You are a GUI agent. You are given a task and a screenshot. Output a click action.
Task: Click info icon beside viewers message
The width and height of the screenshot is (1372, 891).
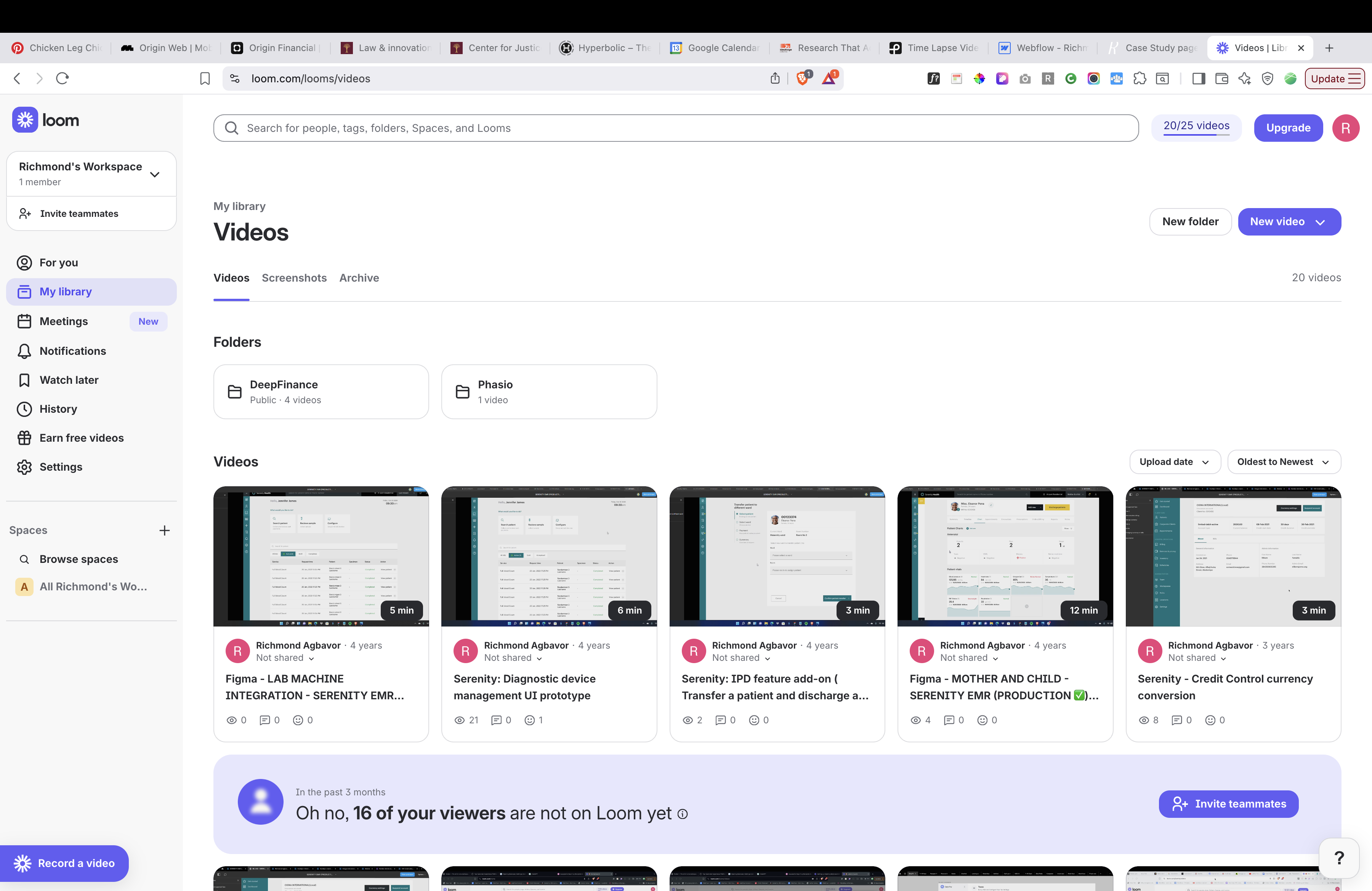[x=683, y=814]
